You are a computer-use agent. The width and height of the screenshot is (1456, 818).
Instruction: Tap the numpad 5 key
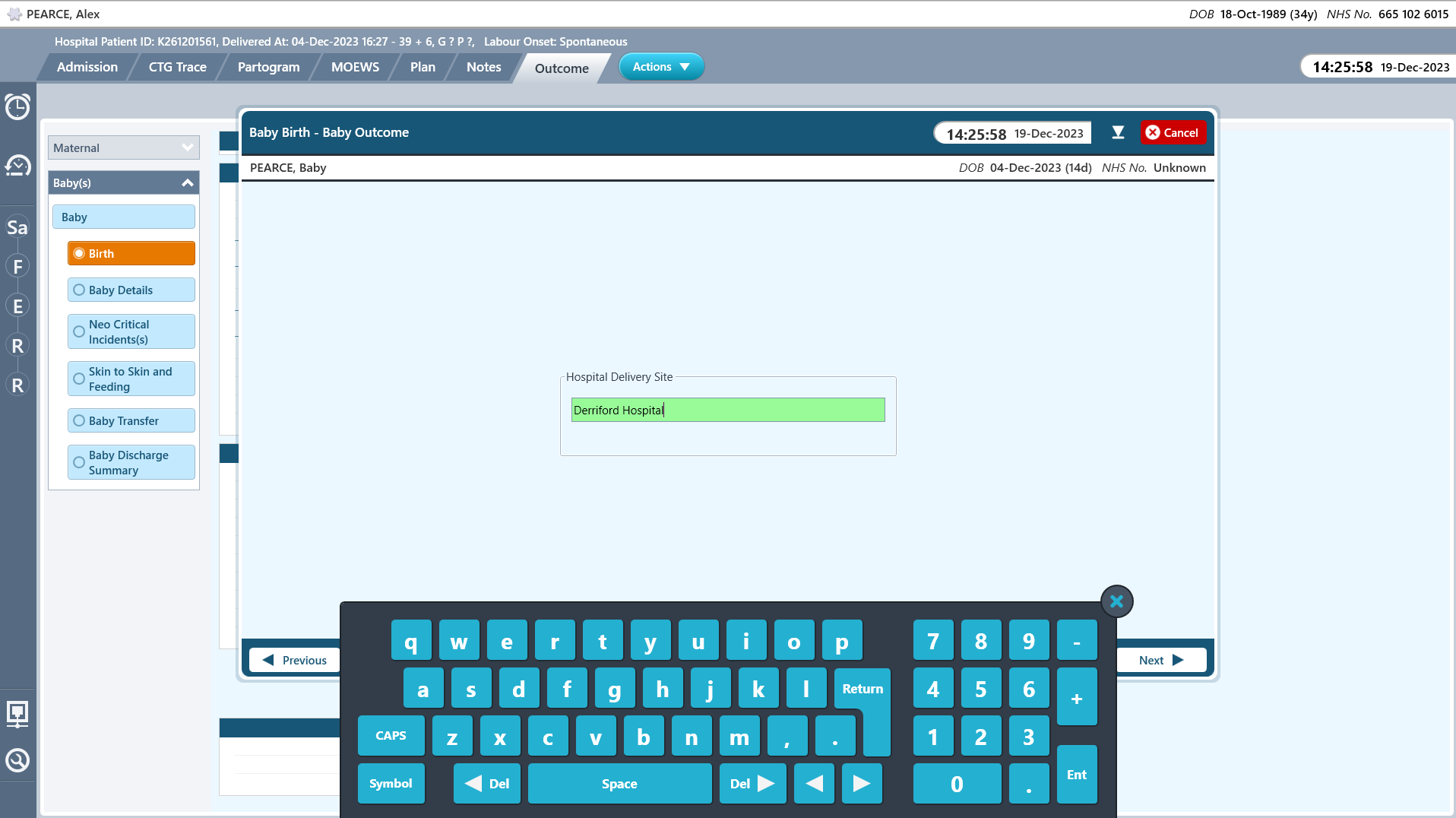pyautogui.click(x=981, y=688)
